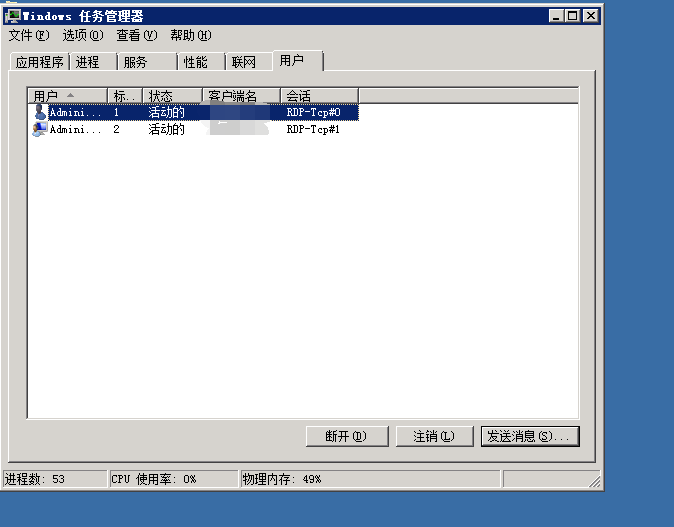Viewport: 674px width, 527px height.
Task: Minimize the Task Manager window
Action: point(556,16)
